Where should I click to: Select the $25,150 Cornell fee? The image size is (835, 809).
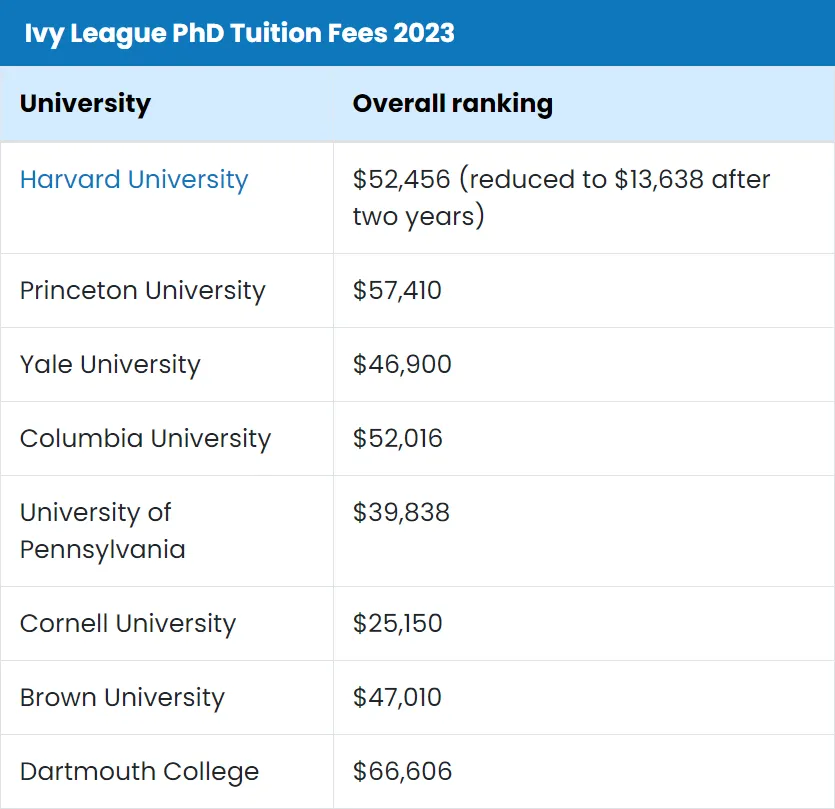[x=398, y=624]
